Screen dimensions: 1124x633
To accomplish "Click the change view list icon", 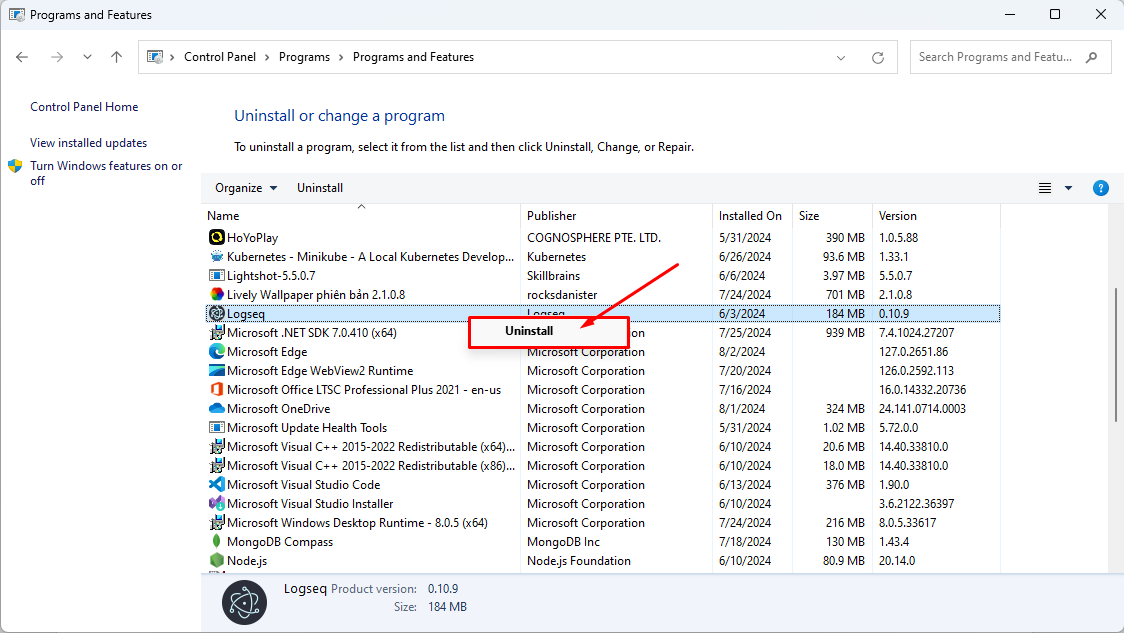I will (x=1044, y=188).
